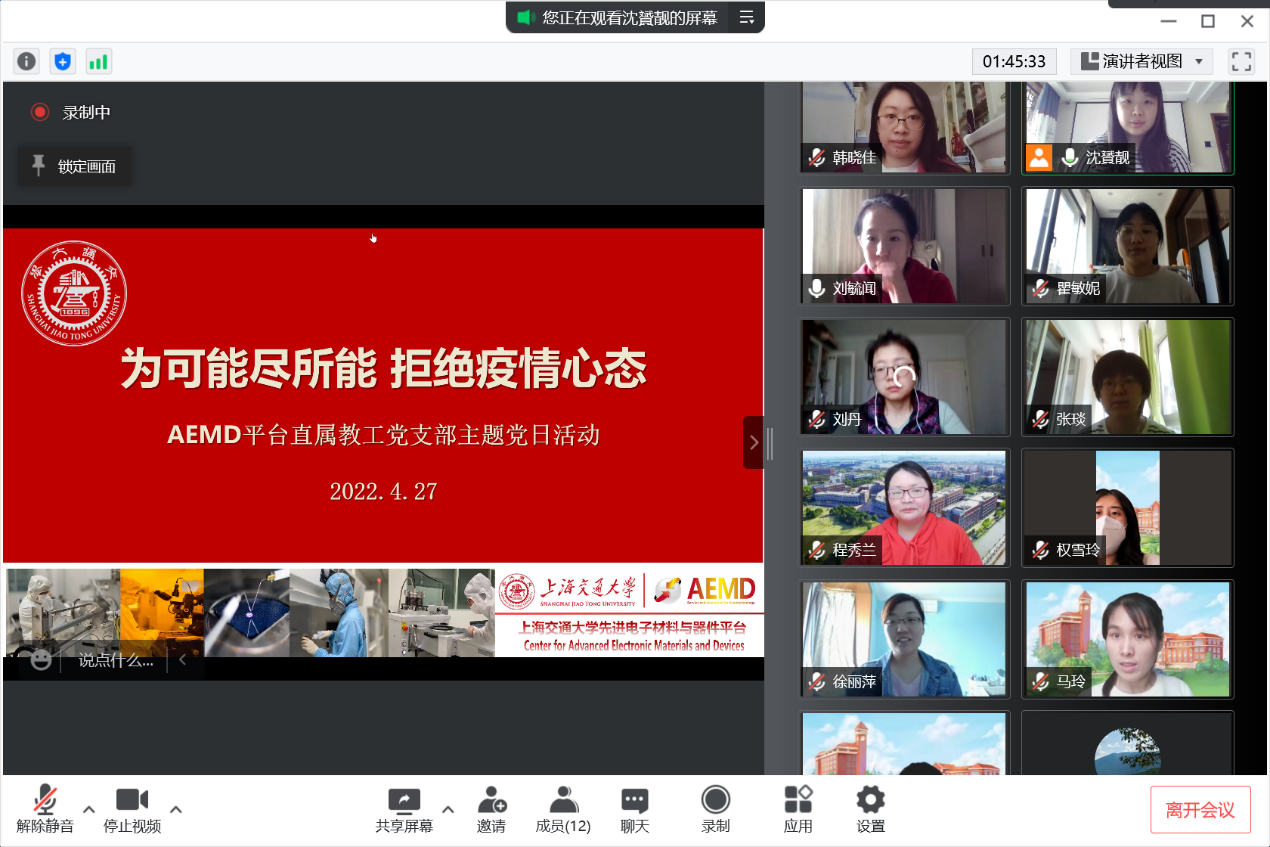
Task: Click the 说点什么 message input
Action: coord(116,660)
